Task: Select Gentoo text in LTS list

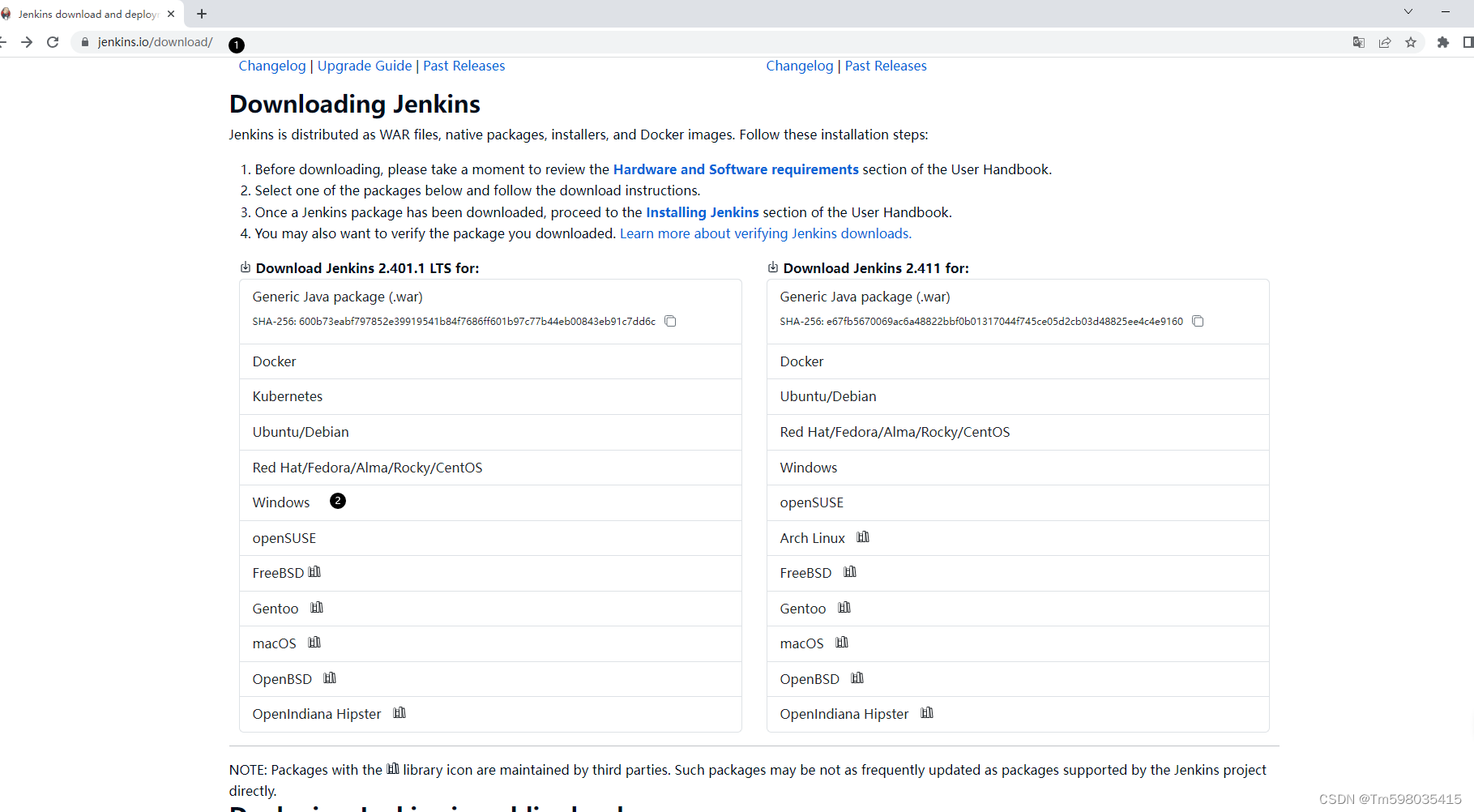Action: [x=276, y=609]
